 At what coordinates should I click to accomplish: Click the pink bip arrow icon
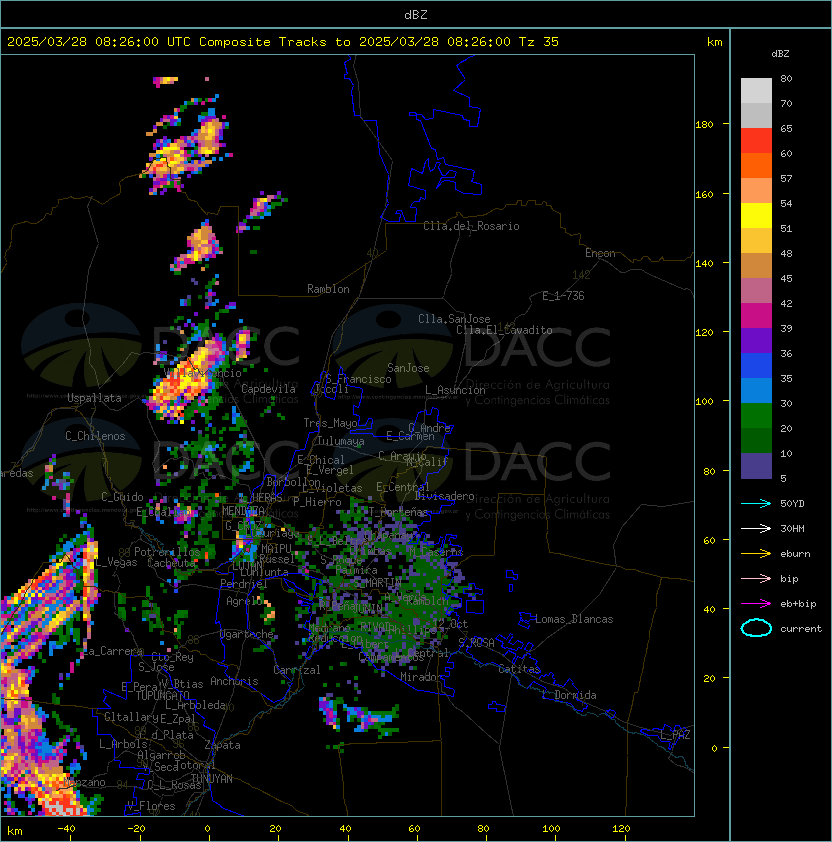756,579
